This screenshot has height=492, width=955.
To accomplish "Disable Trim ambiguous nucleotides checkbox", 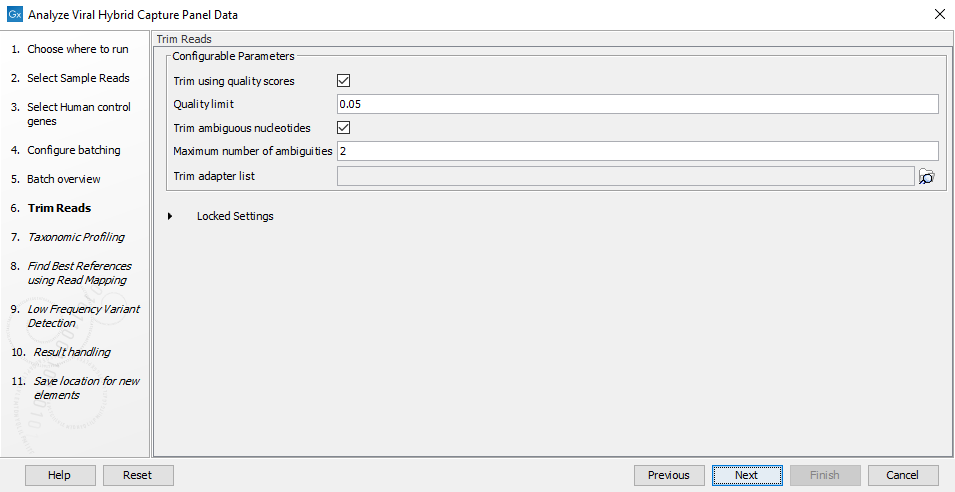I will click(344, 128).
